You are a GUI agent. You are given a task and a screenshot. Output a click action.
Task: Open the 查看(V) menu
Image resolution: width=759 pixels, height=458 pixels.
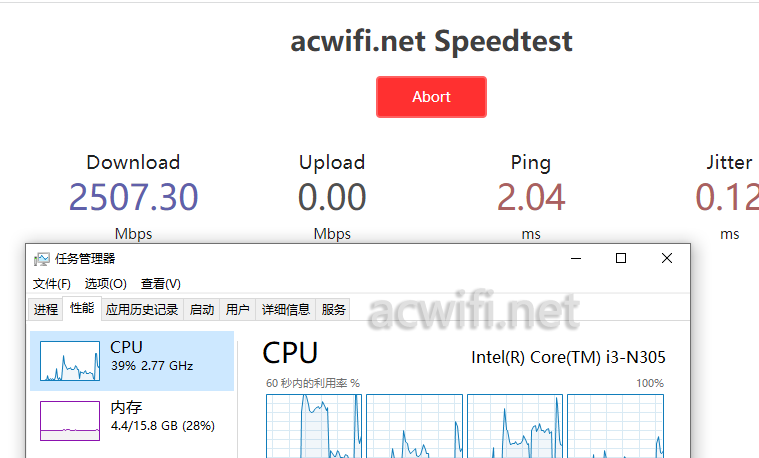click(x=161, y=284)
